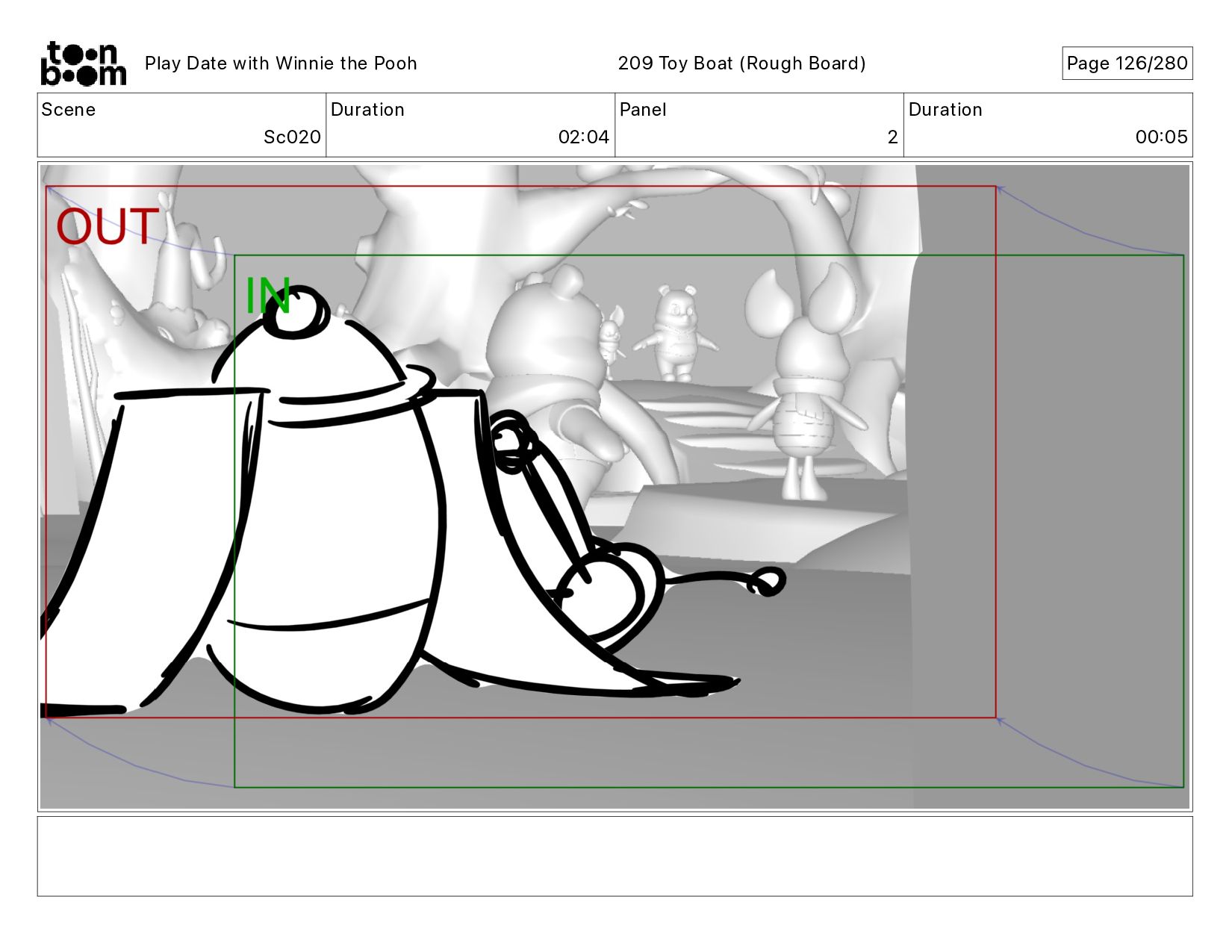Click the green 'IN' camera frame label
Viewport: 1232px width, 952px height.
click(267, 296)
